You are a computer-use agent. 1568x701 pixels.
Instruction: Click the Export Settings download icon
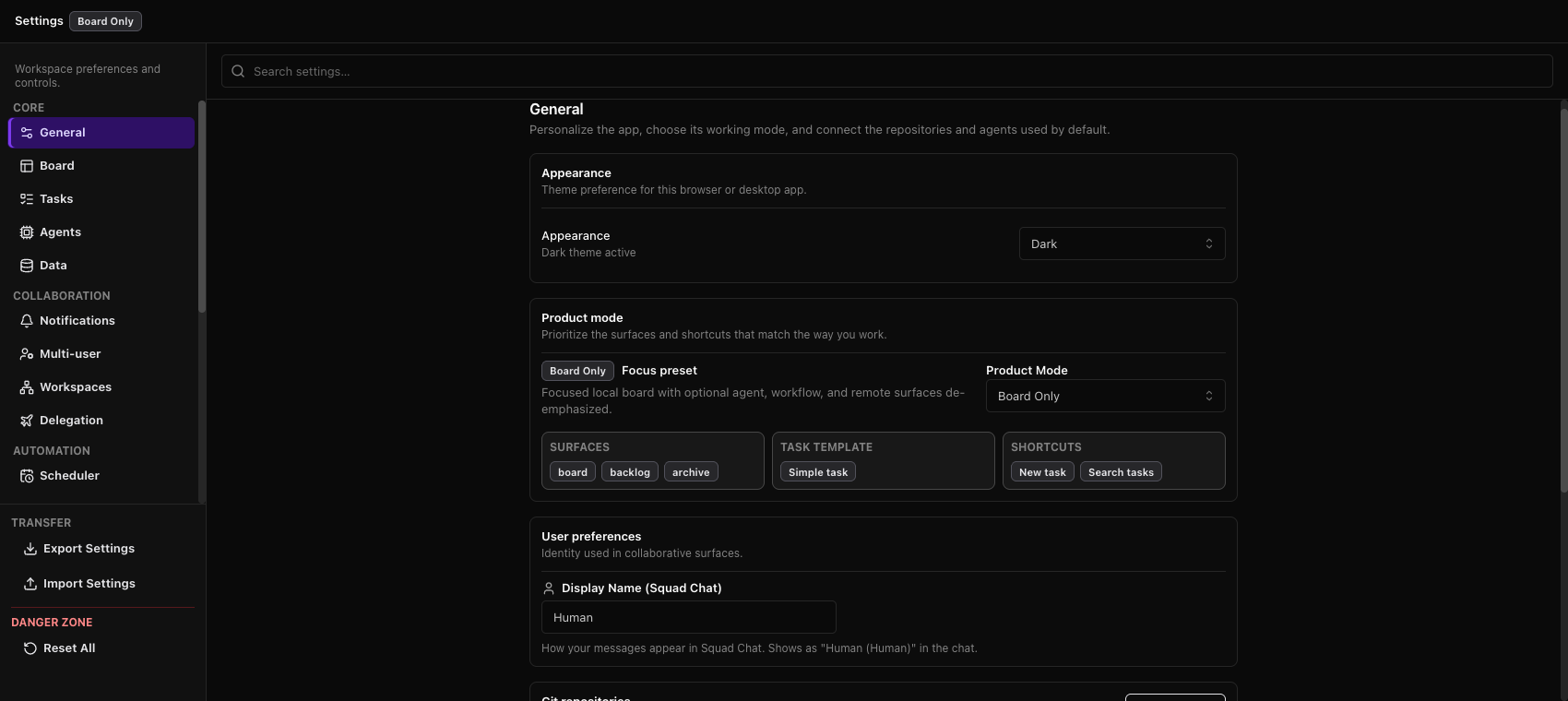click(x=30, y=549)
